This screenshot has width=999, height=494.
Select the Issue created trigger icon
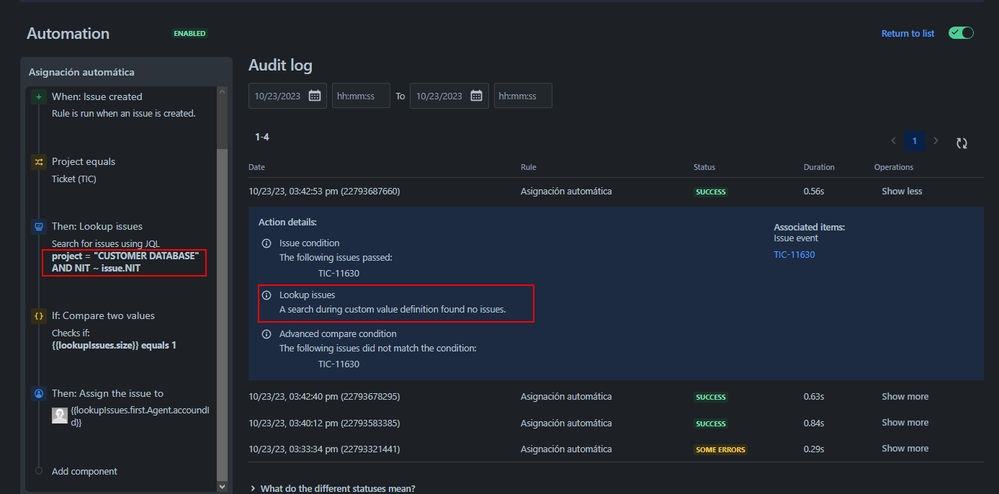[x=39, y=97]
